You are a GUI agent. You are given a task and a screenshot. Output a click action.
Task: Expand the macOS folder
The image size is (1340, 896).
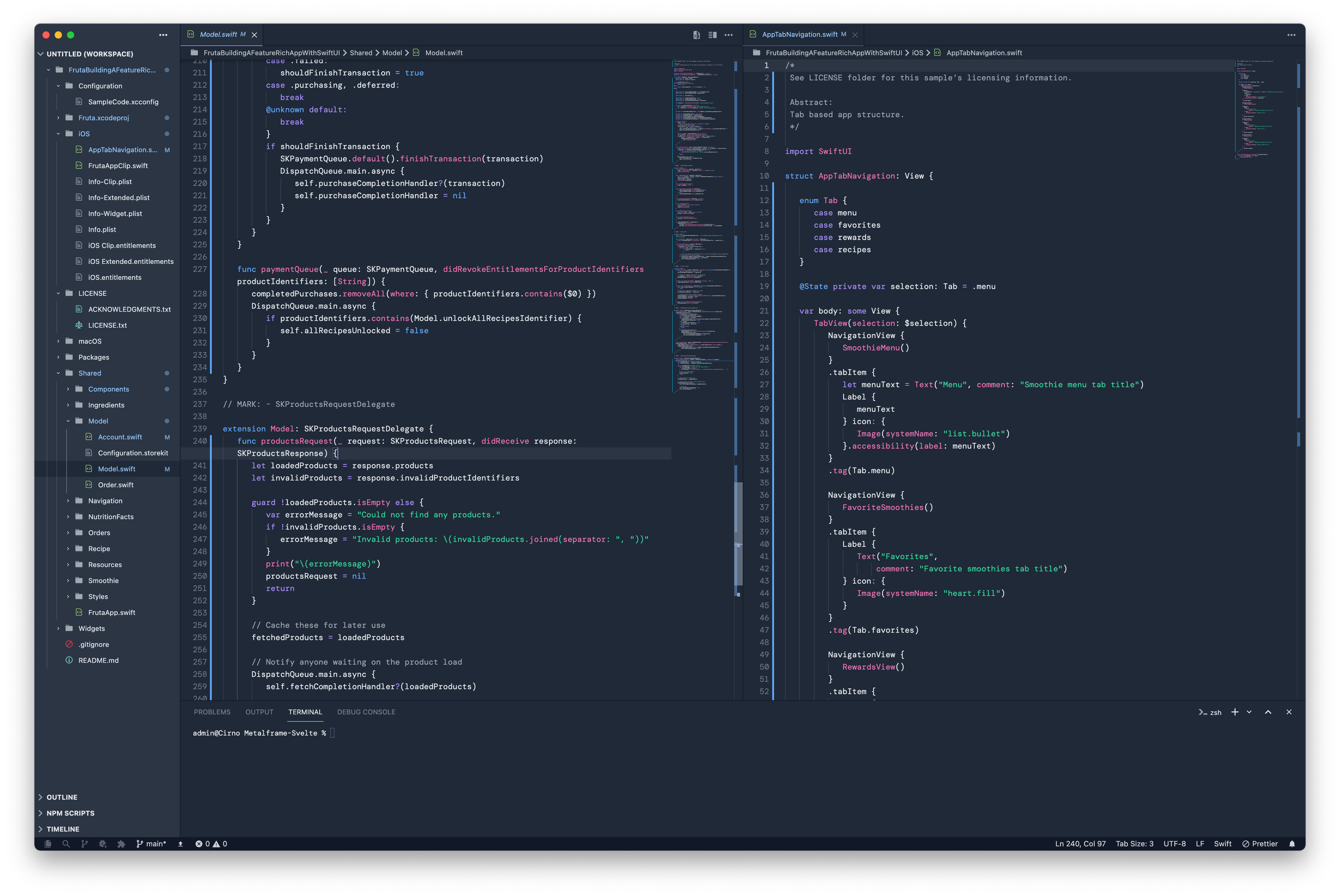90,341
